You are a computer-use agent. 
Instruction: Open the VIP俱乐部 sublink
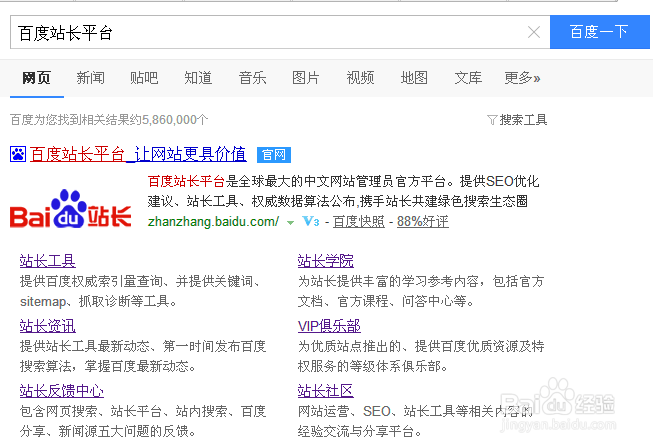click(x=329, y=326)
